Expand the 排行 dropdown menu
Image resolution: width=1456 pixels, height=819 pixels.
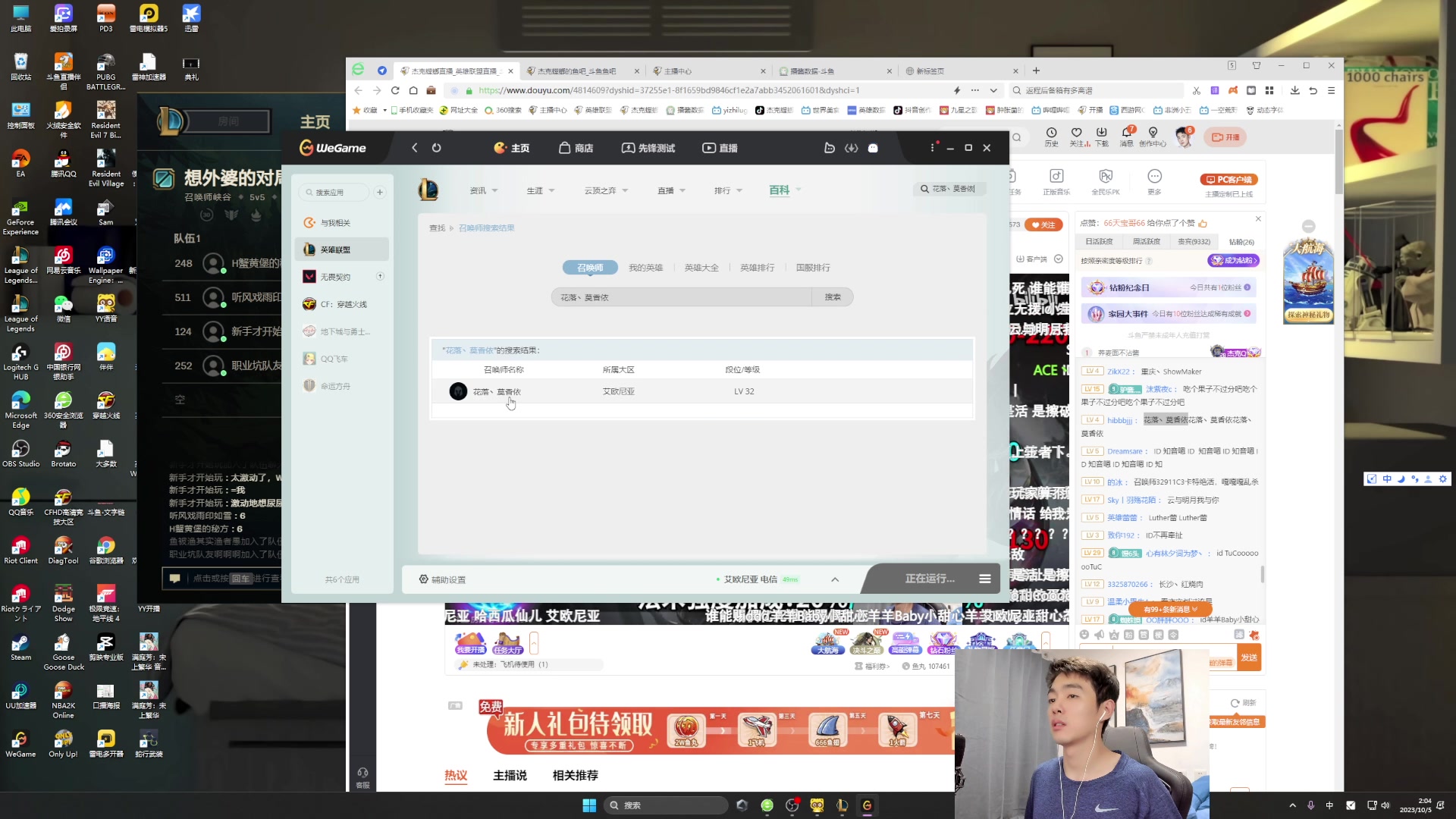728,190
